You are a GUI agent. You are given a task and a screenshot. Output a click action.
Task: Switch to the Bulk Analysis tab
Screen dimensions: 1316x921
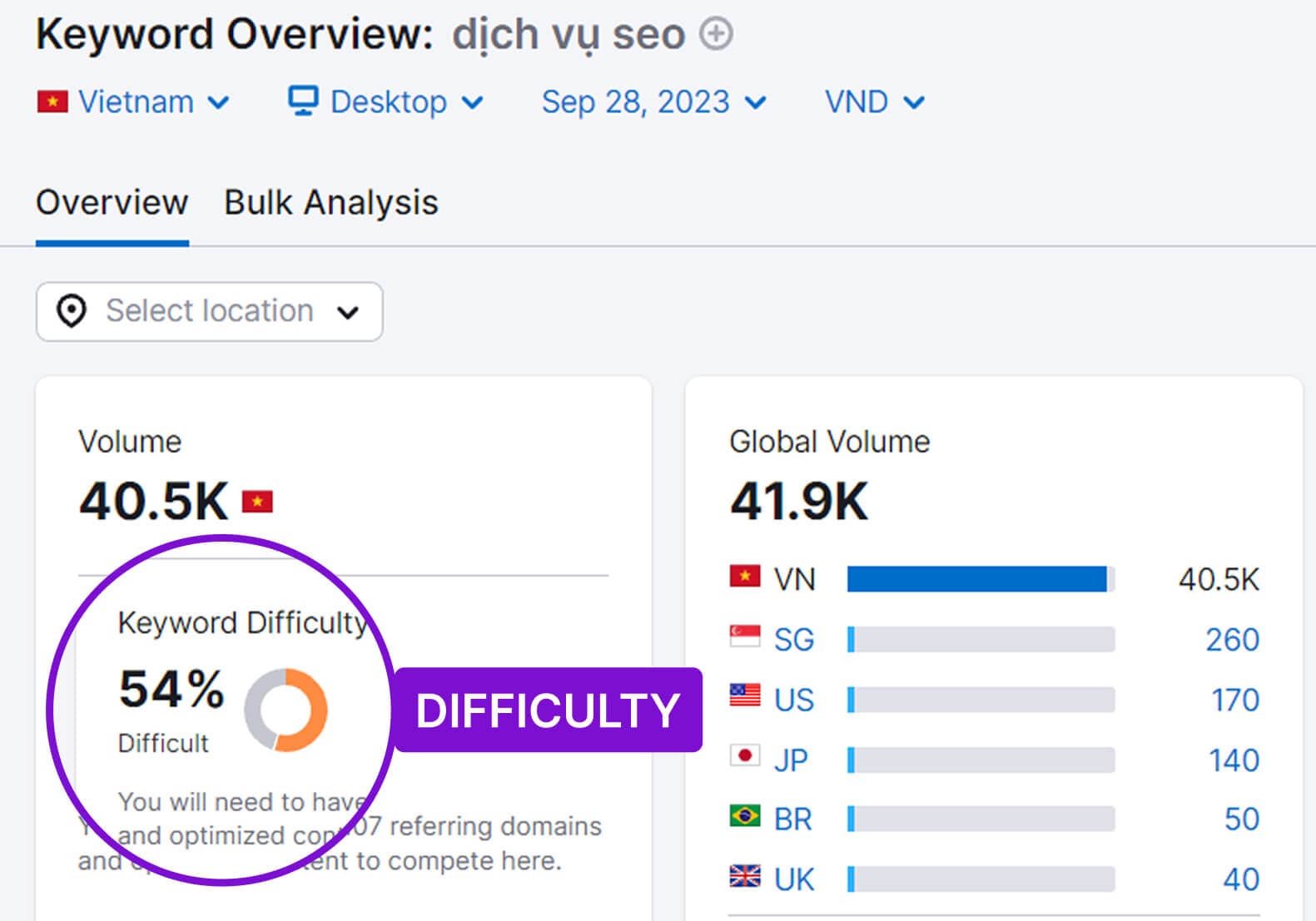[x=330, y=203]
